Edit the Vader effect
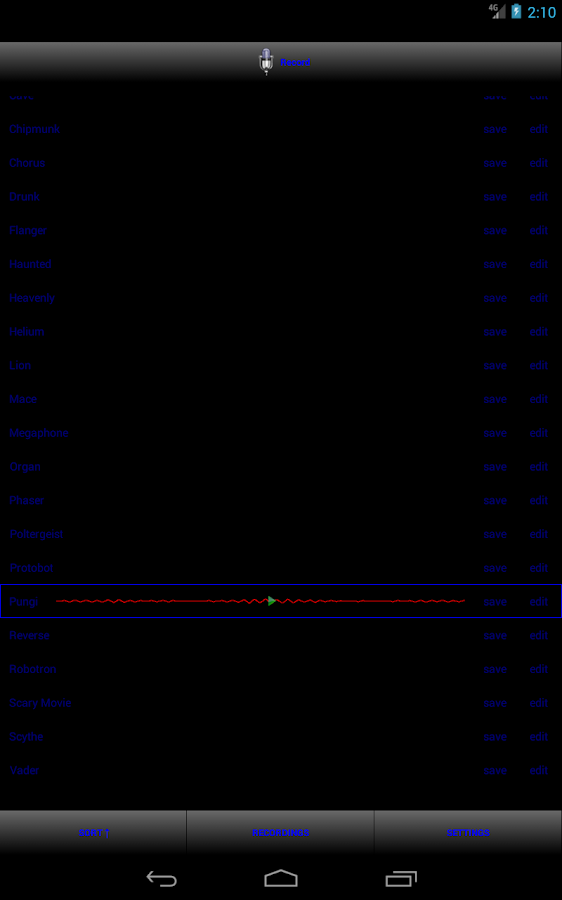The image size is (562, 900). point(538,770)
